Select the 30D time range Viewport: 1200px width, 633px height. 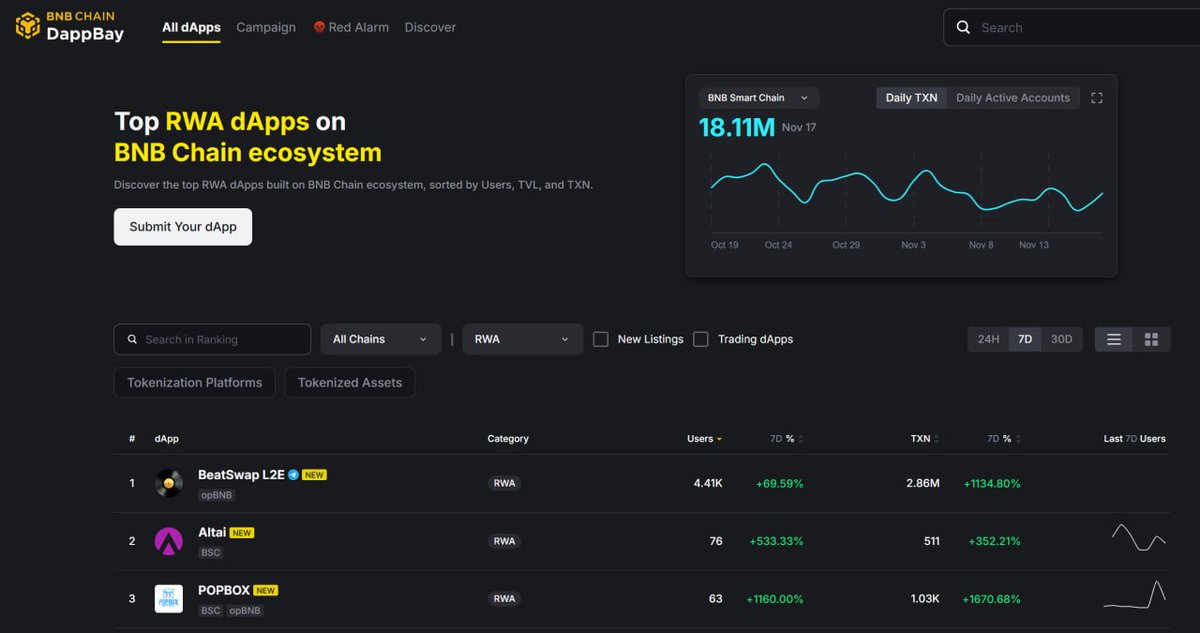1061,339
